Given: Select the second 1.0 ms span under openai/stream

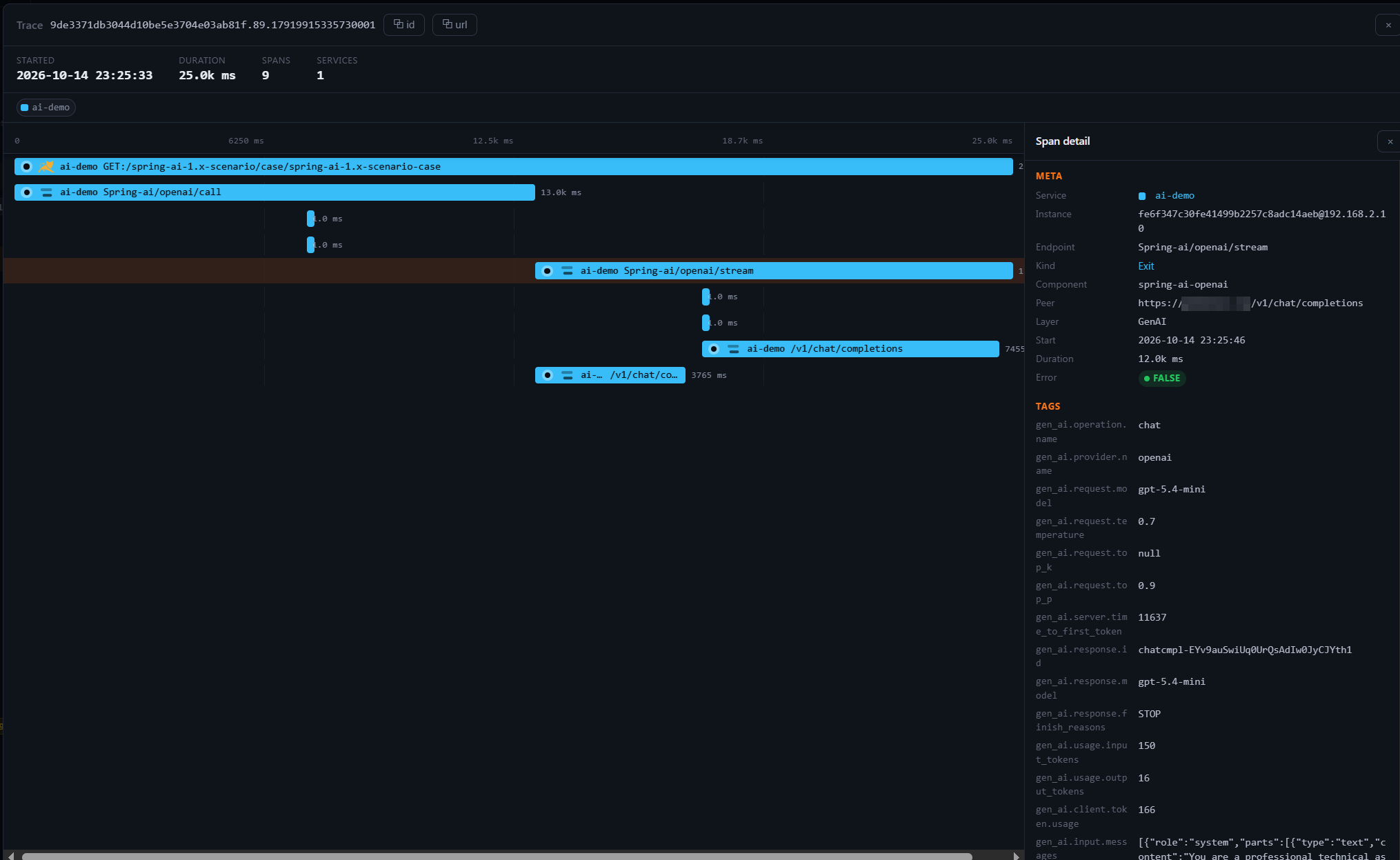Looking at the screenshot, I should [x=706, y=323].
